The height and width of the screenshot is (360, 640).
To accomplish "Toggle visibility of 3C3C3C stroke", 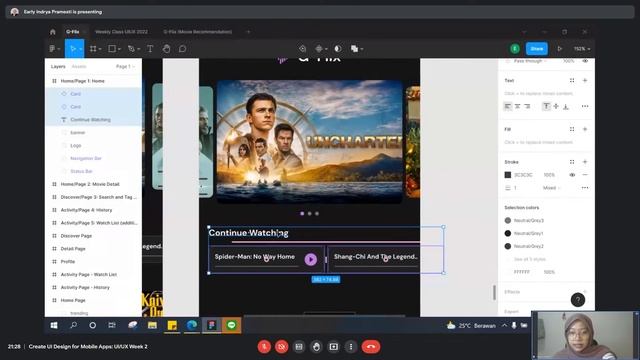I will pyautogui.click(x=572, y=175).
